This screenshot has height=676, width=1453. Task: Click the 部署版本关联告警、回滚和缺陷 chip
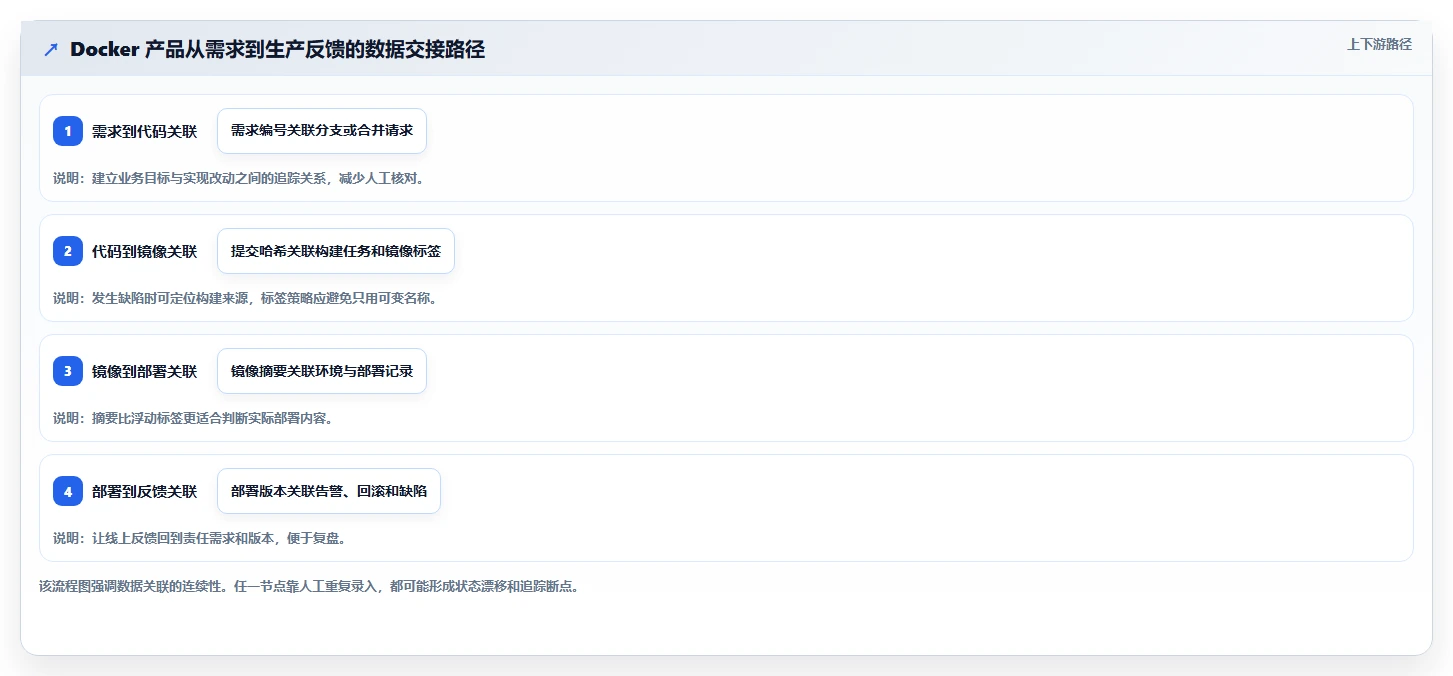329,491
